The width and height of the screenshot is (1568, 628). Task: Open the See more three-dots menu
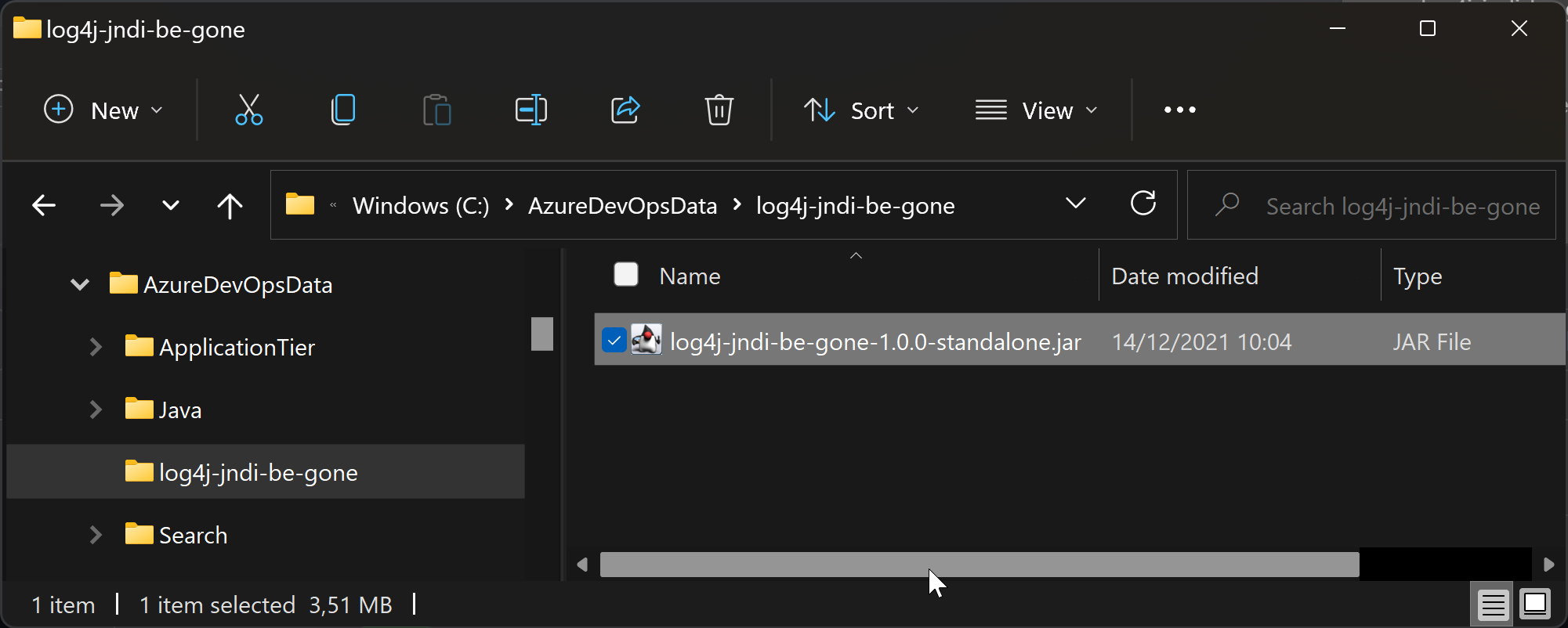(1180, 110)
